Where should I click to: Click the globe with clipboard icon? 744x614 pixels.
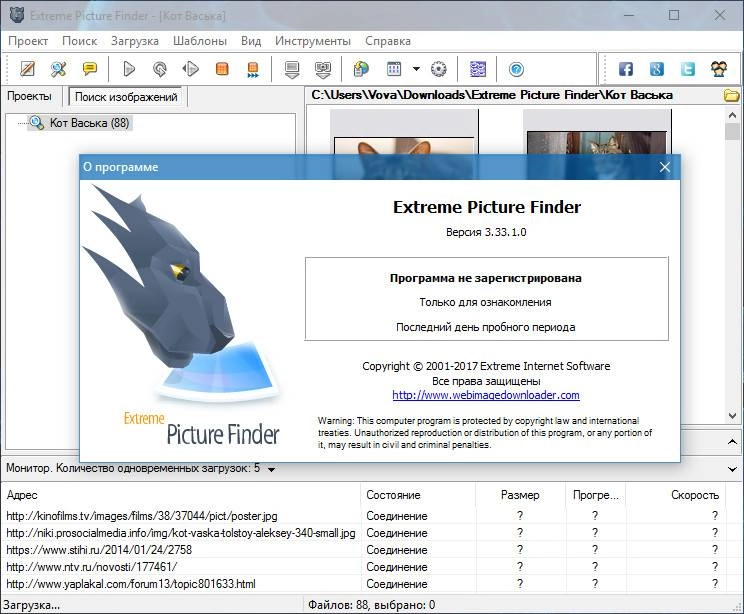coord(361,69)
